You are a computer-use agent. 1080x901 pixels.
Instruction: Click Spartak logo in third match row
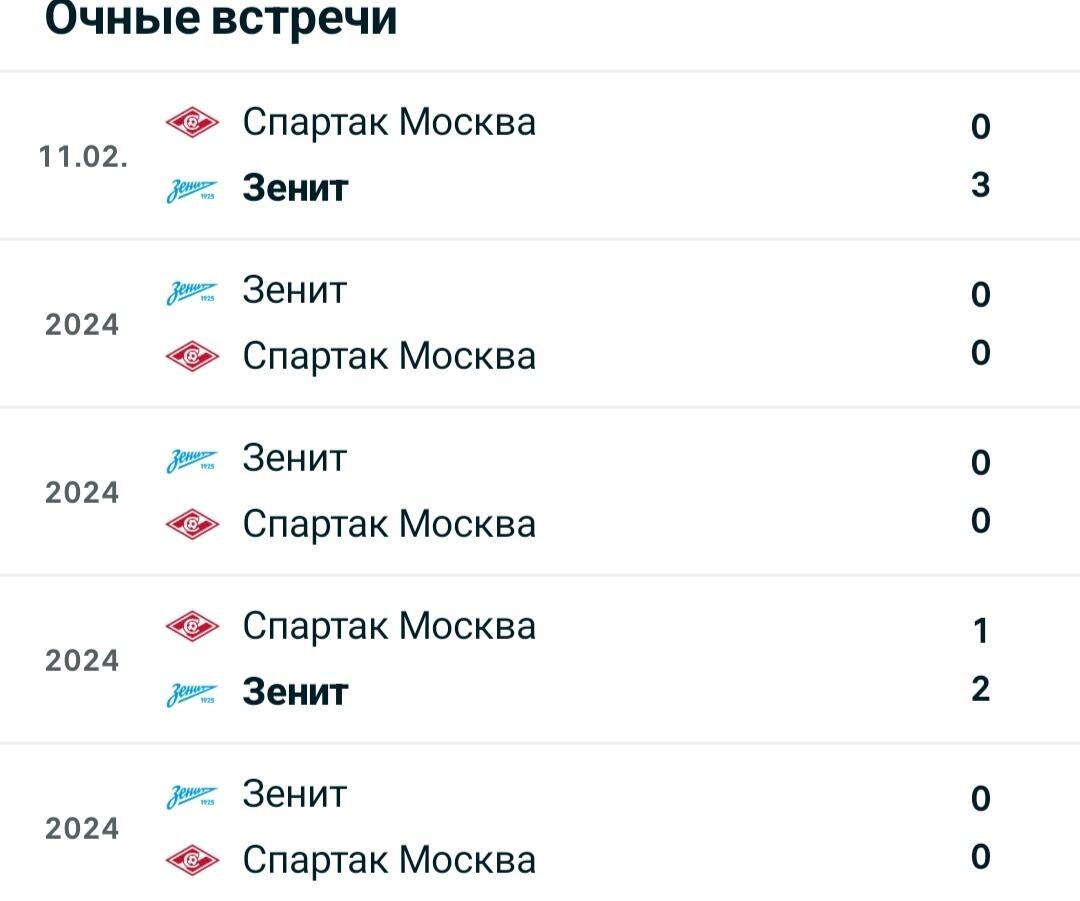coord(192,525)
